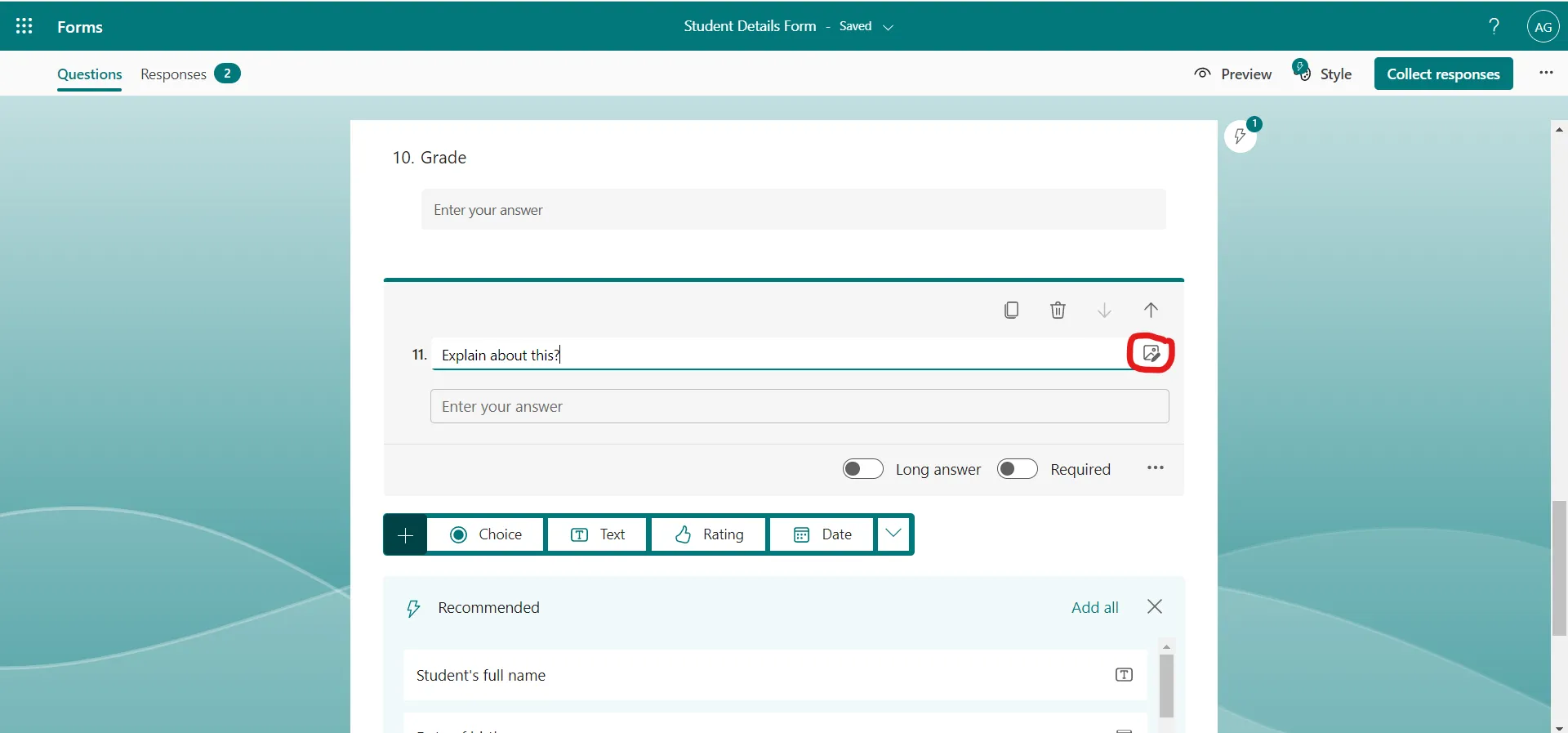Expand the form title Saved dropdown chevron
1568x733 pixels.
(889, 27)
